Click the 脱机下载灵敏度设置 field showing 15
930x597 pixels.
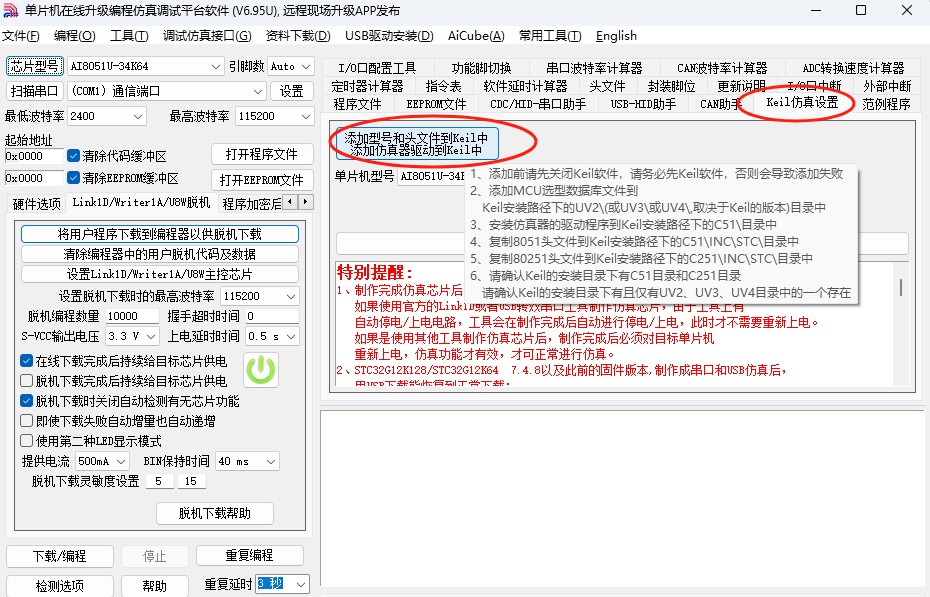[x=191, y=481]
